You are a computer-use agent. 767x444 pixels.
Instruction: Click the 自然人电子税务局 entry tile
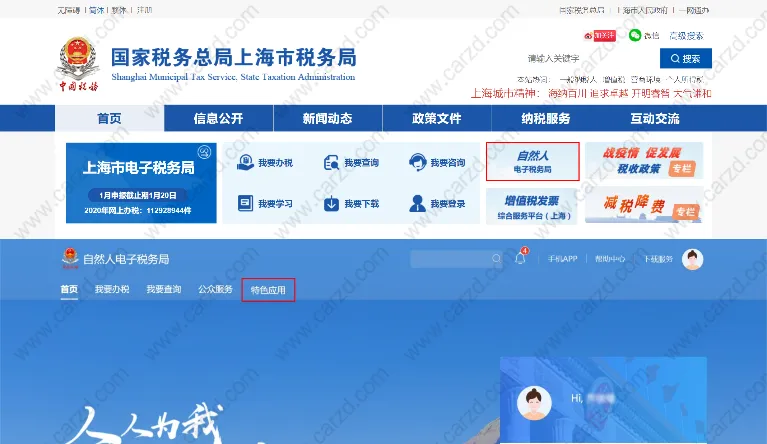(533, 161)
